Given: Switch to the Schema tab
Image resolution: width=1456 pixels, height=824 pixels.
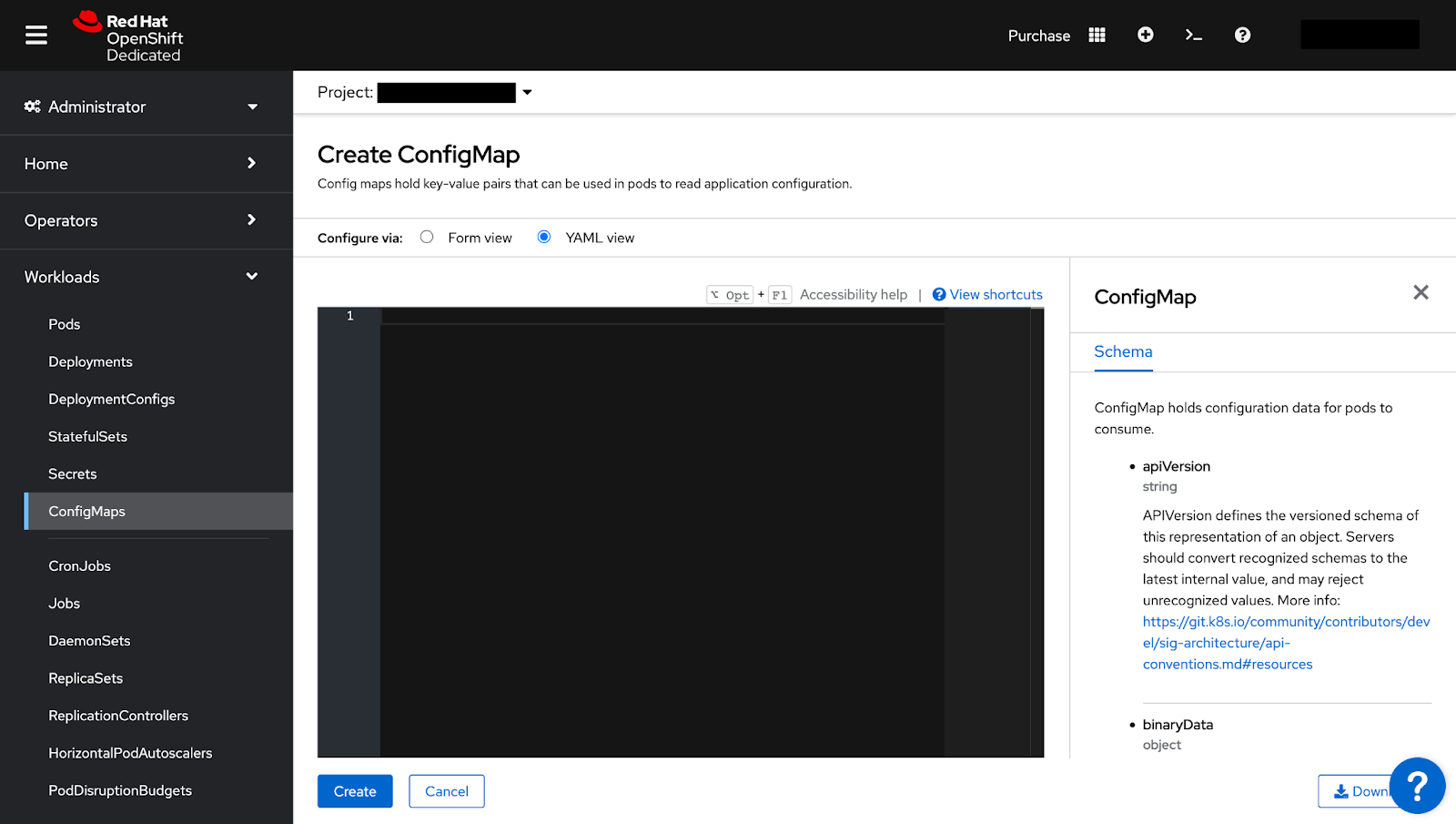Looking at the screenshot, I should pos(1123,351).
